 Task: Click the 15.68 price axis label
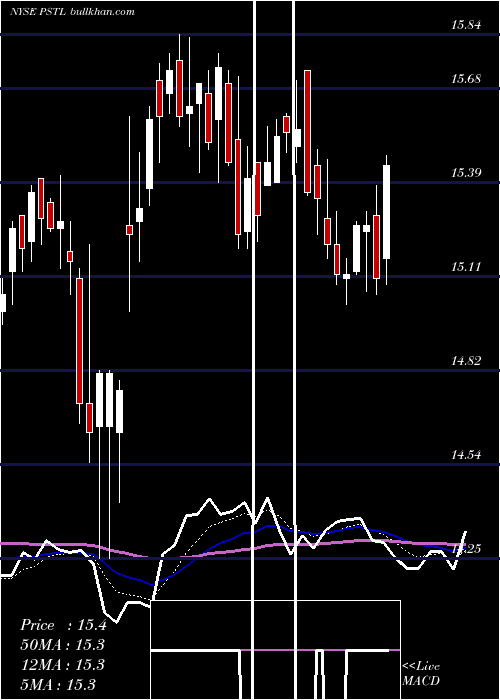pyautogui.click(x=466, y=79)
